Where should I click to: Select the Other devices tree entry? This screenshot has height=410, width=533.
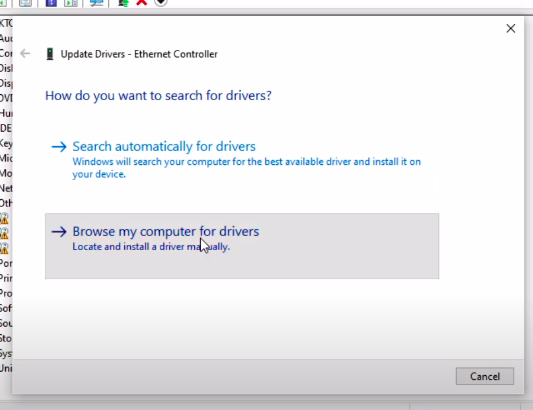6,203
